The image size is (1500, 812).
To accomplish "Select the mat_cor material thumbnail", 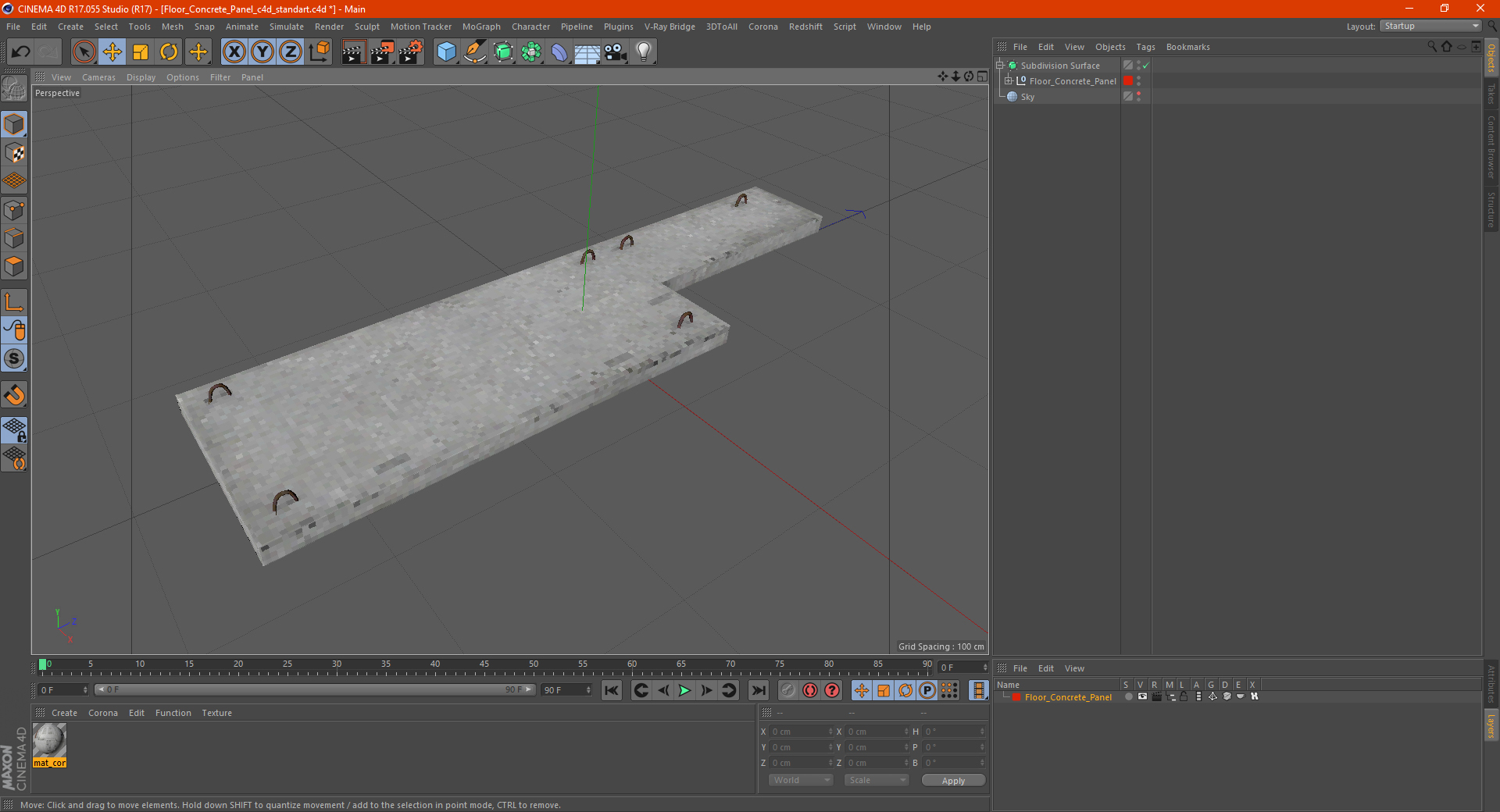I will (49, 745).
